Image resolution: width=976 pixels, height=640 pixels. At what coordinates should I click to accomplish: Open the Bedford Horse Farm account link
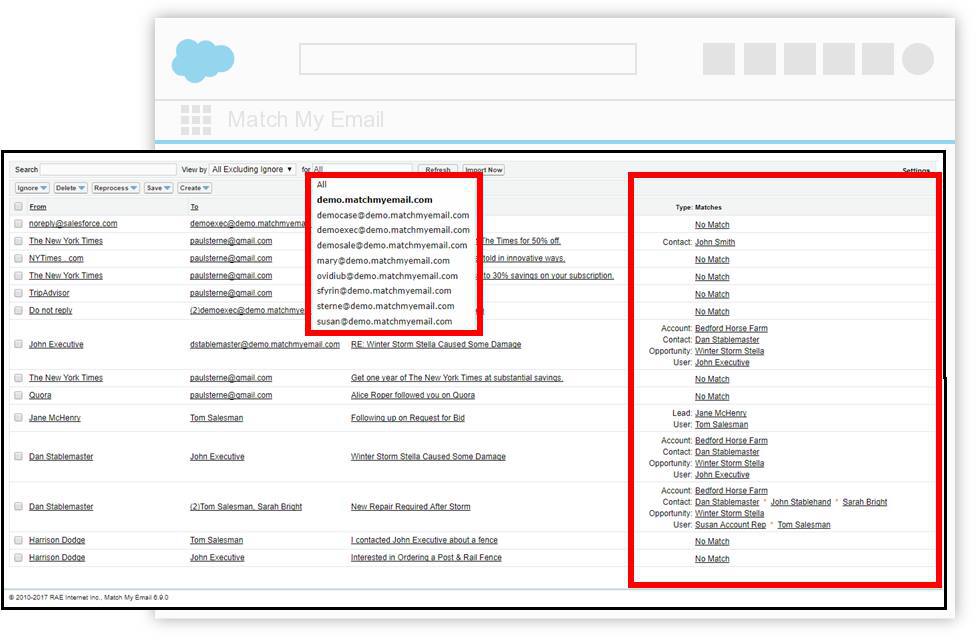tap(731, 329)
